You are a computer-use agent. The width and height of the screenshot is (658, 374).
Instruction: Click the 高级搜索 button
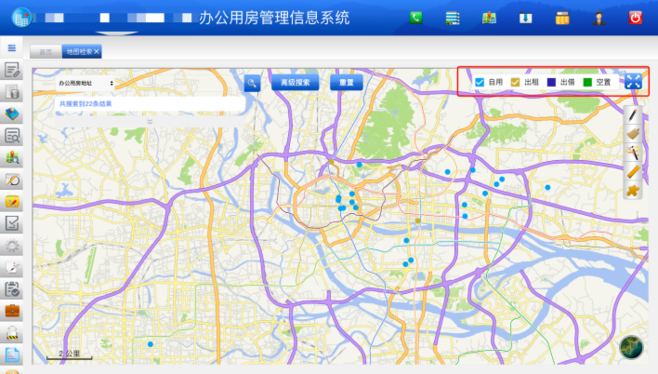click(x=295, y=82)
